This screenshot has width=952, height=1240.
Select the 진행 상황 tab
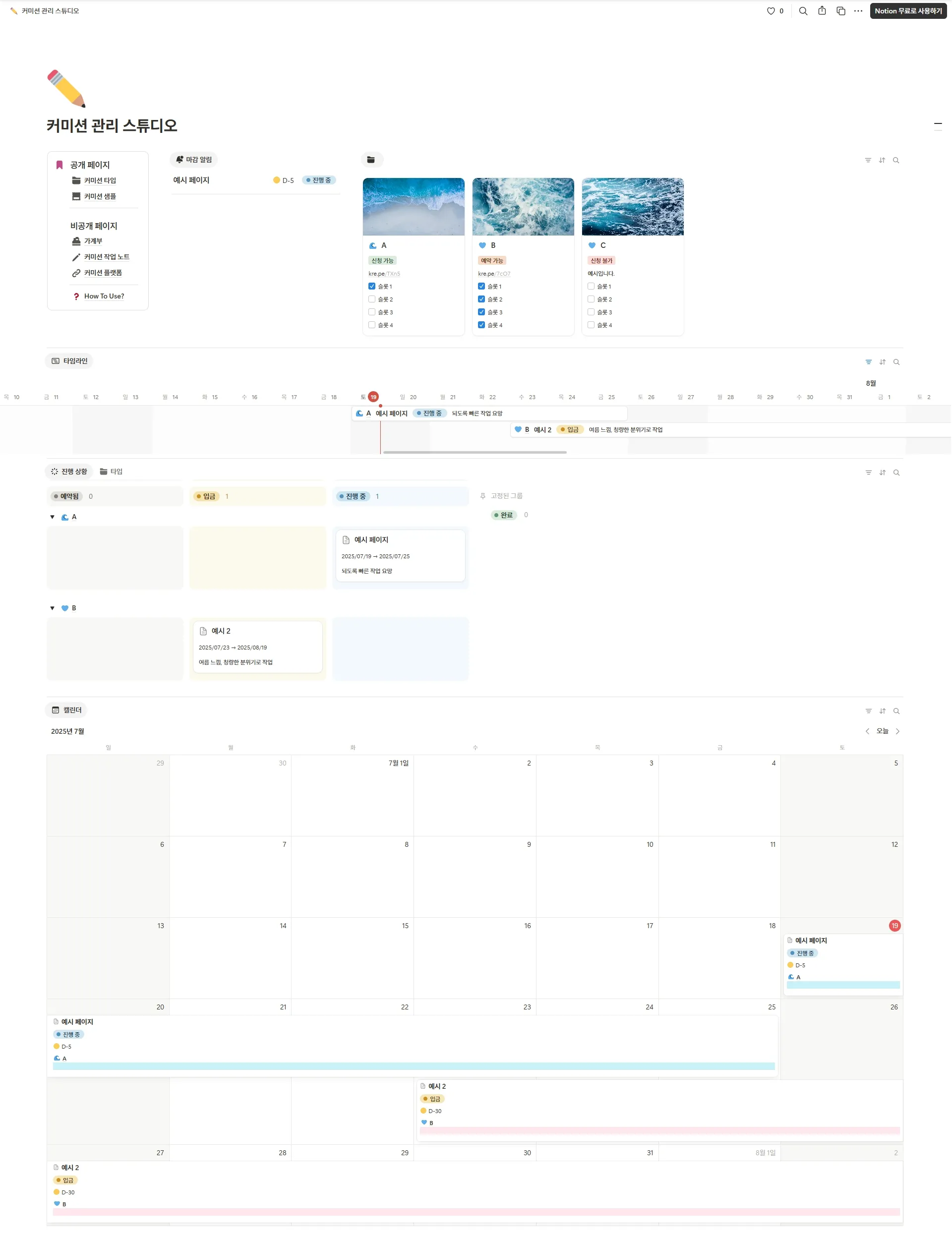tap(69, 472)
